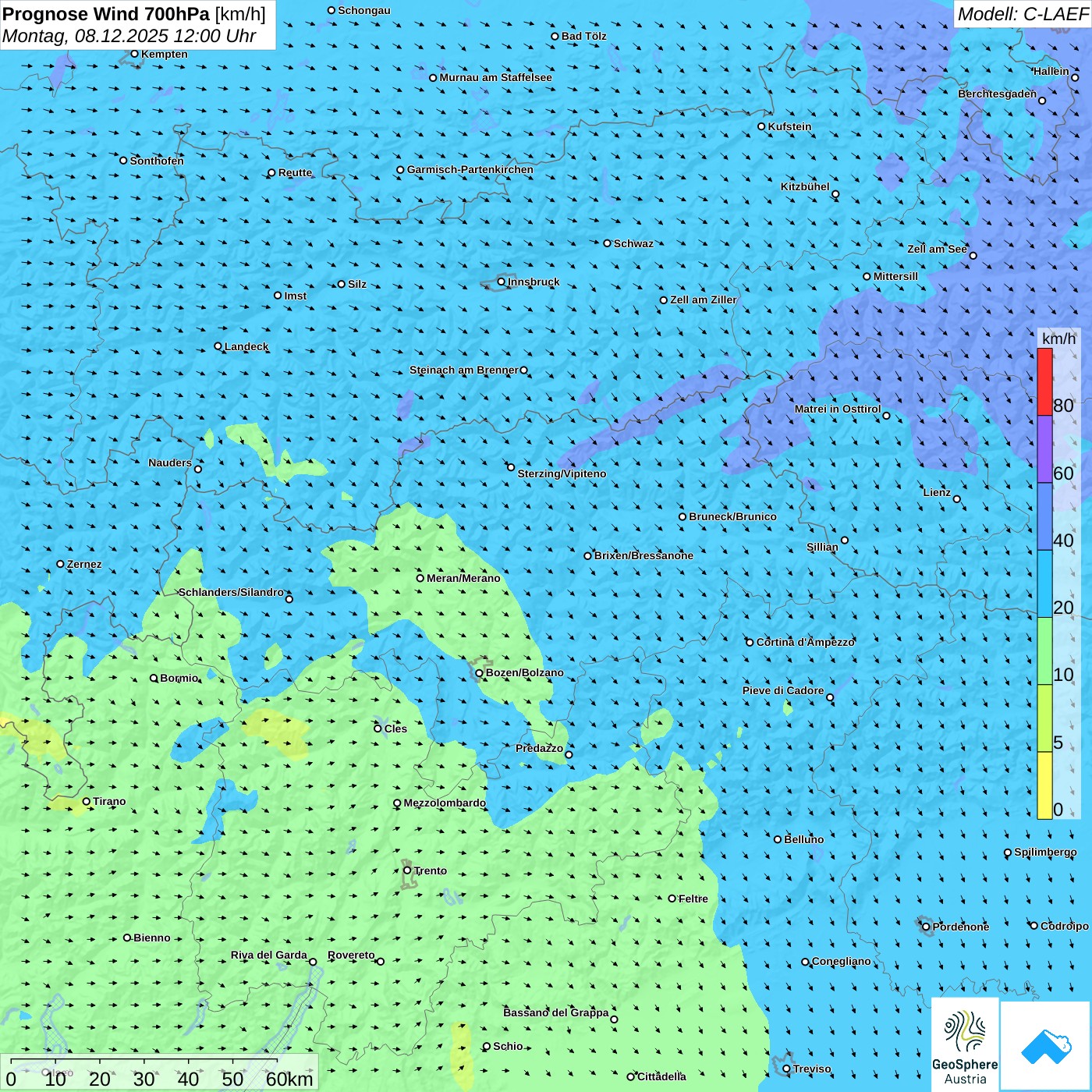
Task: Click the Belluno city label
Action: pyautogui.click(x=803, y=839)
